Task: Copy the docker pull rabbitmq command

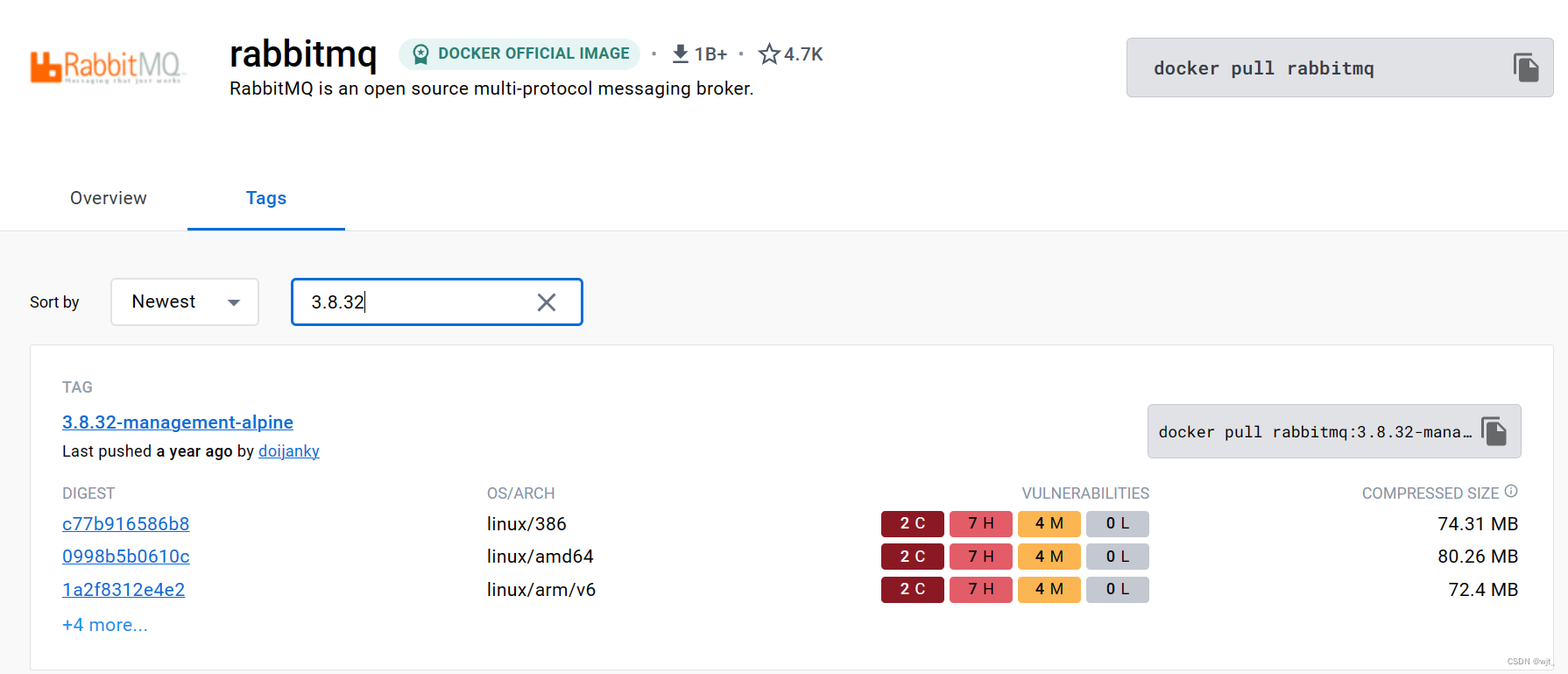Action: point(1526,67)
